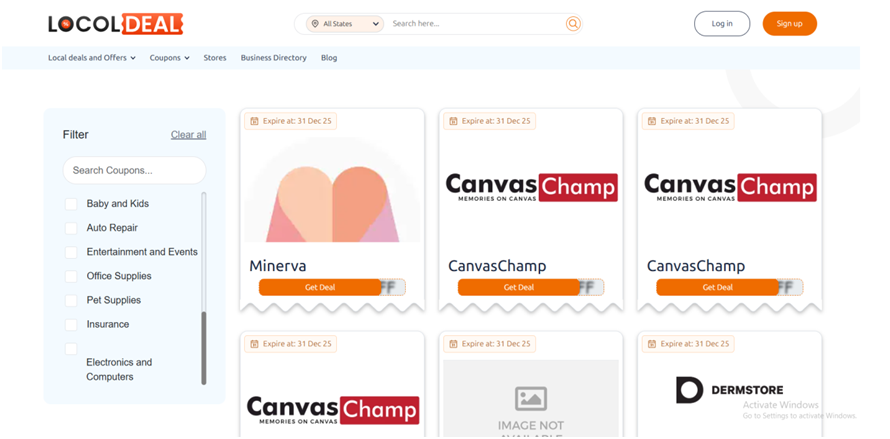Click the filter list scrollbar
Viewport: 890px width, 439px height.
[204, 345]
